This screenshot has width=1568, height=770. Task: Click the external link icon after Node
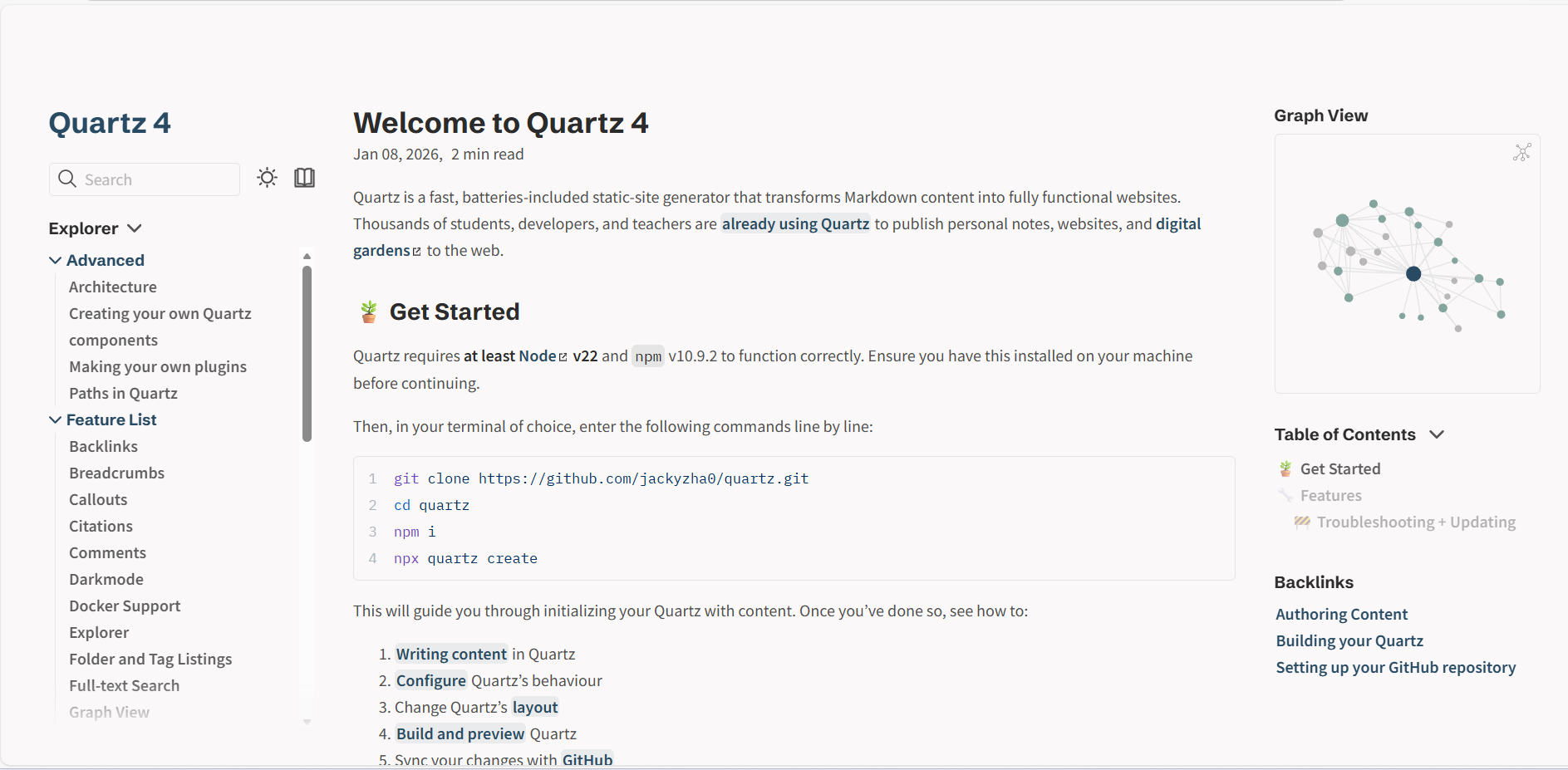coord(563,357)
